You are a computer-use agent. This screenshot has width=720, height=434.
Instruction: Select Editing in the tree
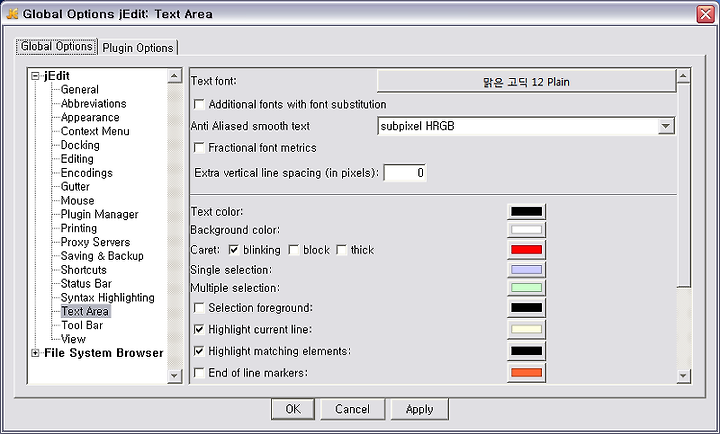(x=77, y=159)
